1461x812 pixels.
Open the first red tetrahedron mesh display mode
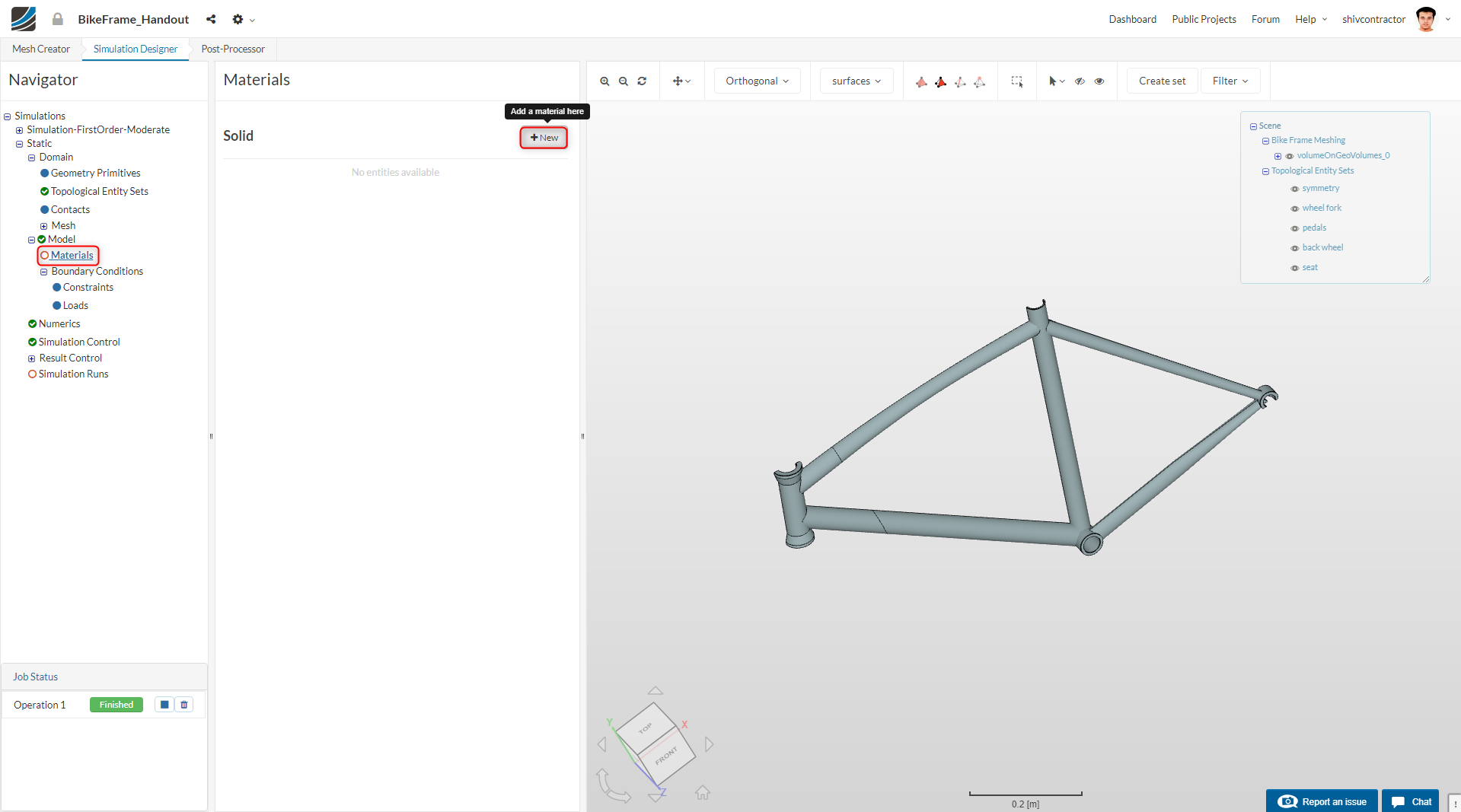(921, 81)
